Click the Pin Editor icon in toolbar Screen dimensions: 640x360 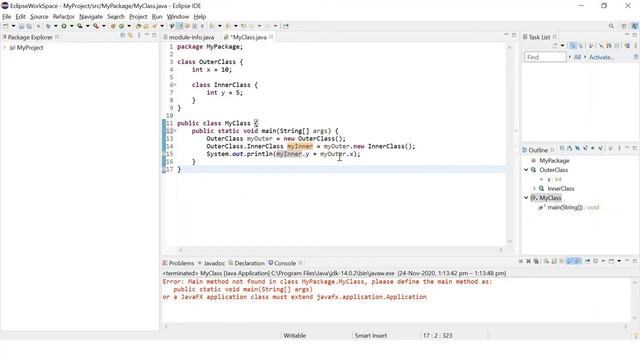point(286,26)
